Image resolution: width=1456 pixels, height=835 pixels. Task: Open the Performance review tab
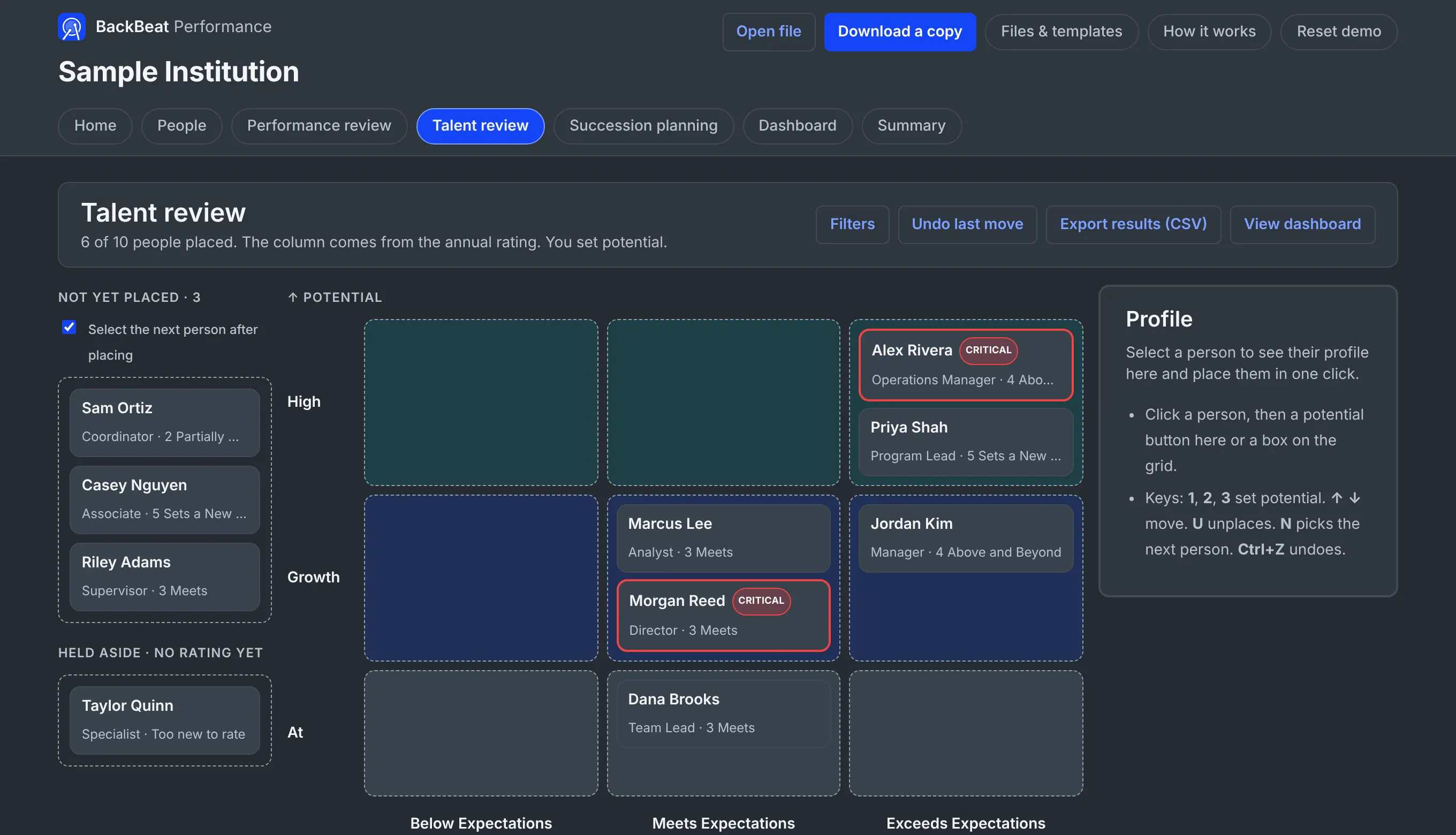coord(319,126)
